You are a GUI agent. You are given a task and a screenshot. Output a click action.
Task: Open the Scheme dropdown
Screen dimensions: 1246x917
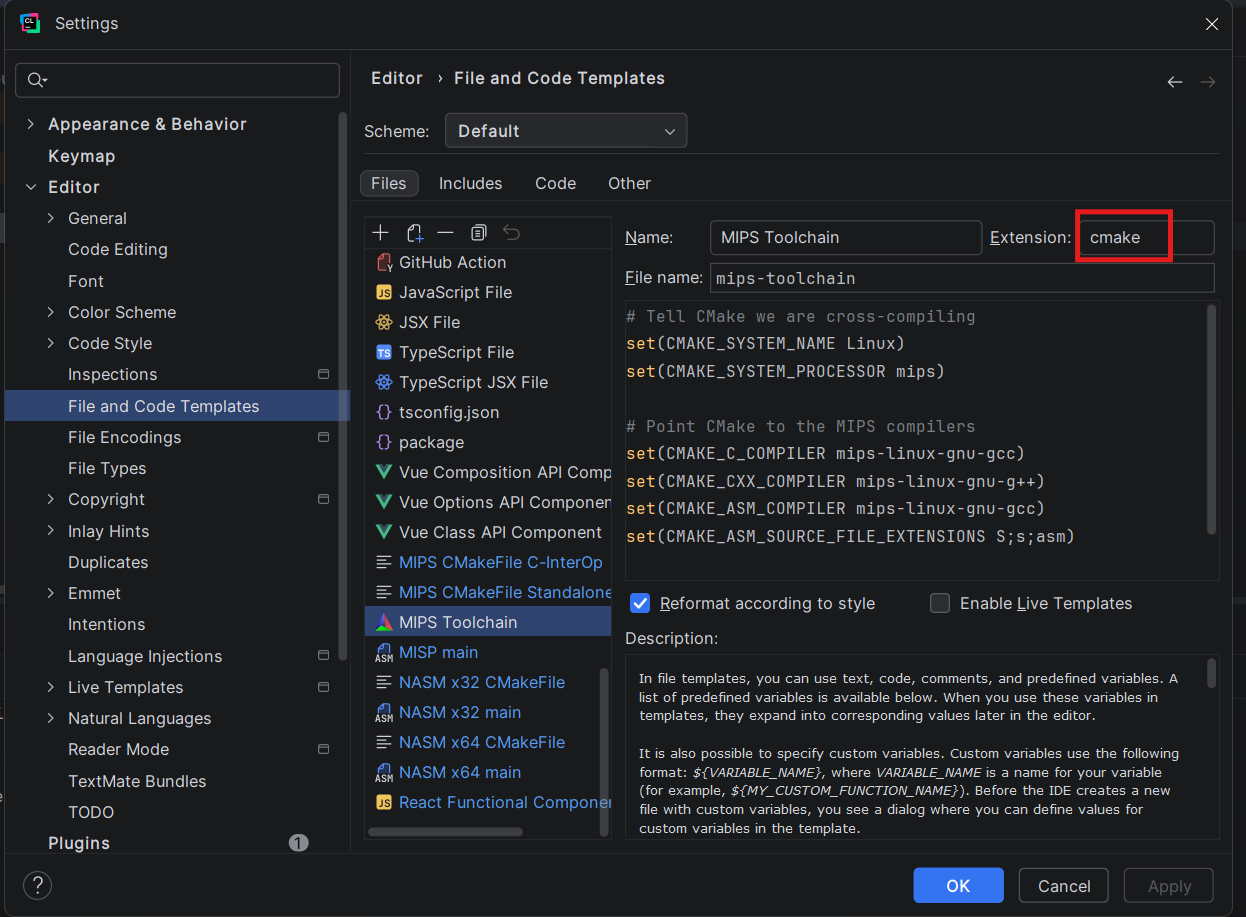[566, 131]
